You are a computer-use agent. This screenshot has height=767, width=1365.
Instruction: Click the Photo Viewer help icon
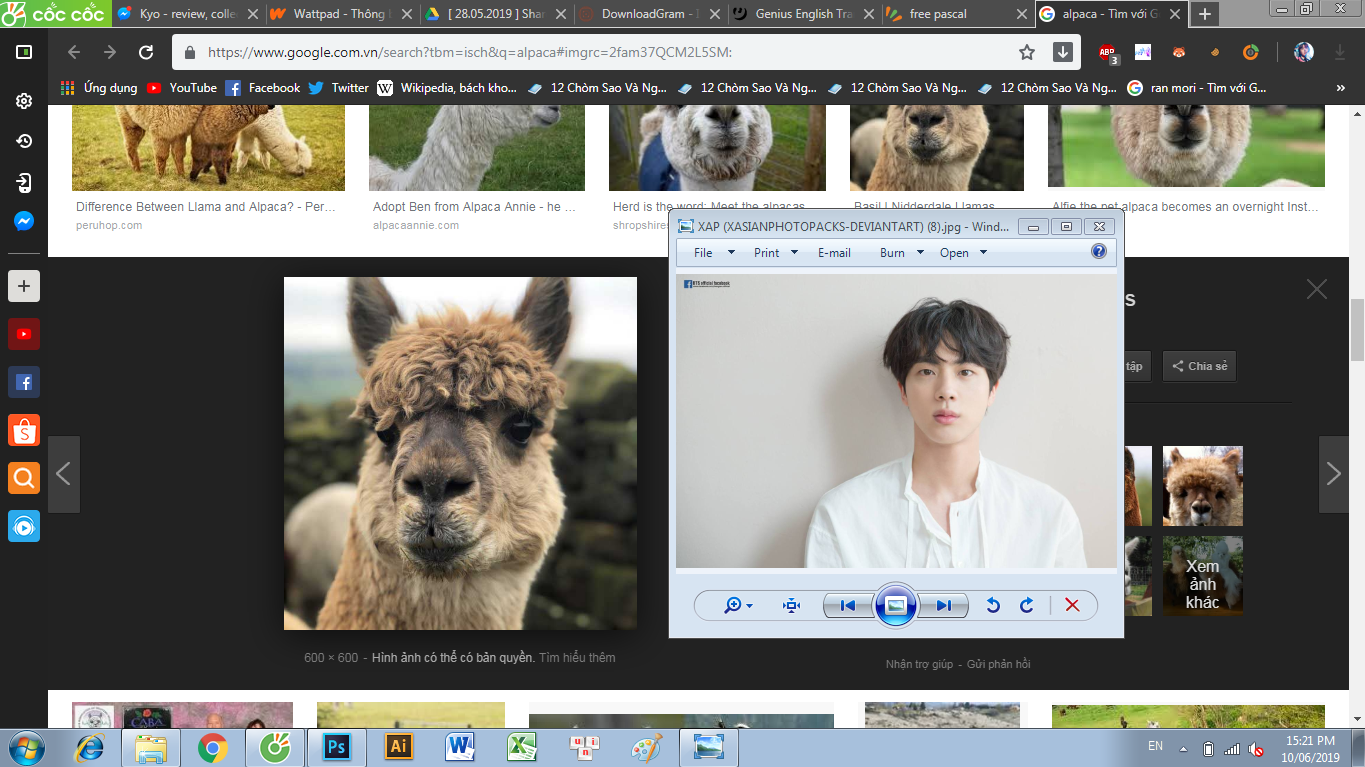click(x=1098, y=252)
